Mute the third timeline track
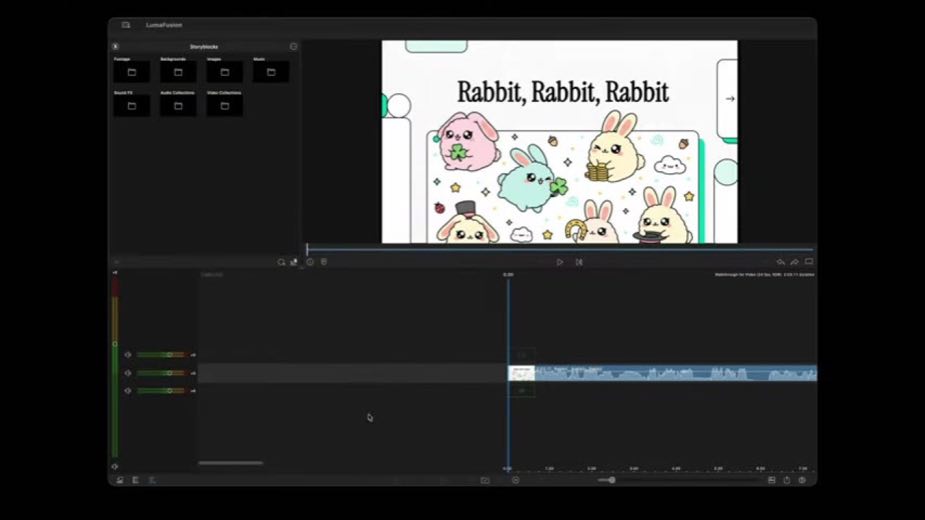The width and height of the screenshot is (925, 520). point(128,391)
